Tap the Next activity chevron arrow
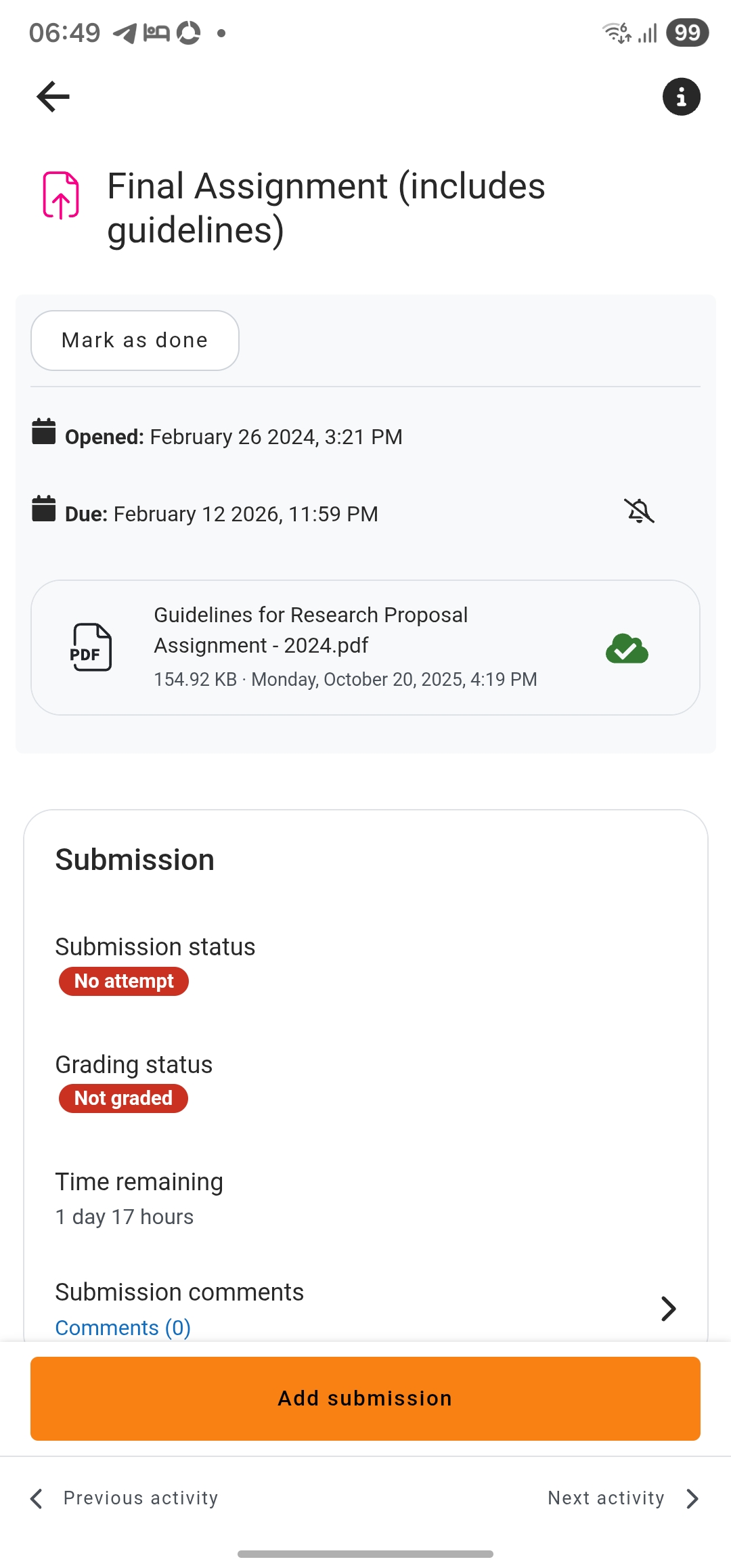 click(692, 1498)
